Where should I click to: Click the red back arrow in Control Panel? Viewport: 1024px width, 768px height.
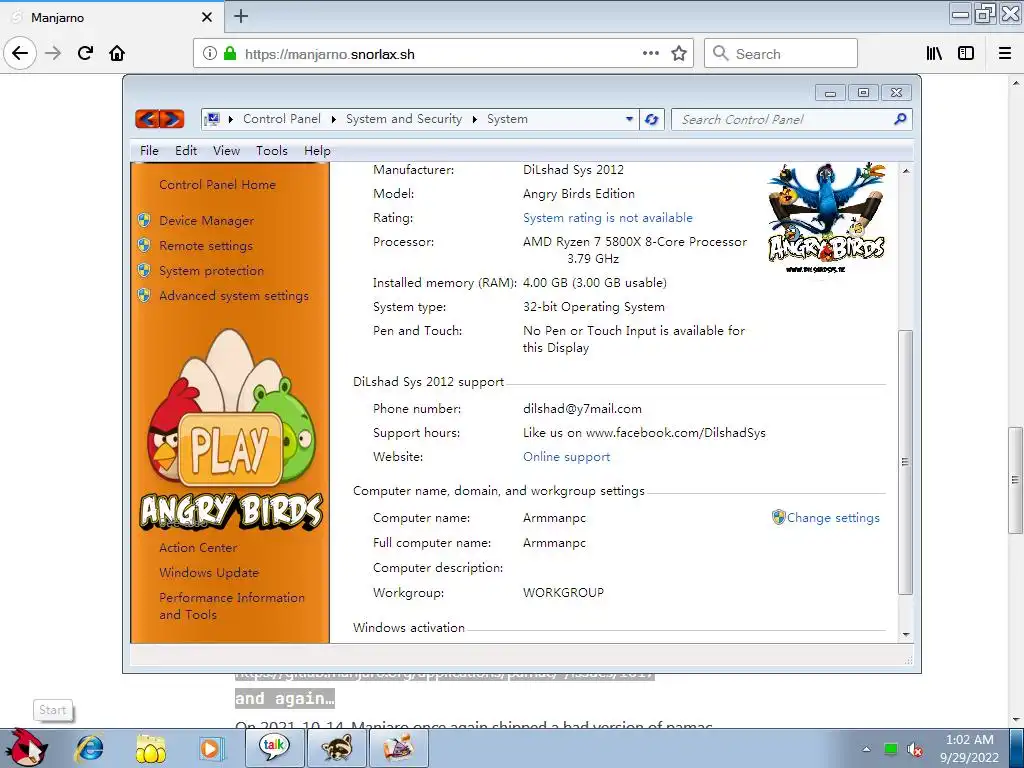point(148,119)
